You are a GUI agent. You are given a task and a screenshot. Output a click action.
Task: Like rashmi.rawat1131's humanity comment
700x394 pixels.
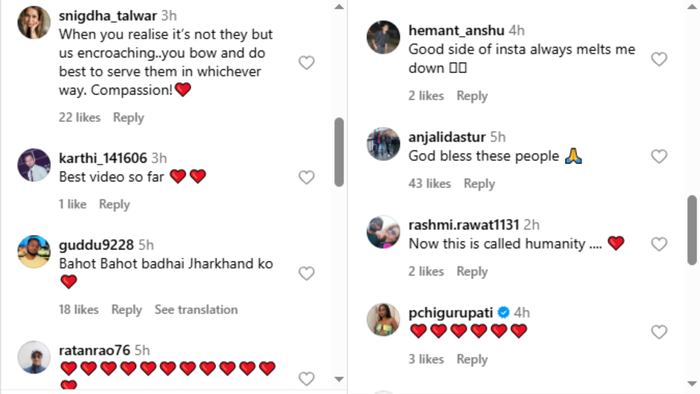click(x=659, y=244)
